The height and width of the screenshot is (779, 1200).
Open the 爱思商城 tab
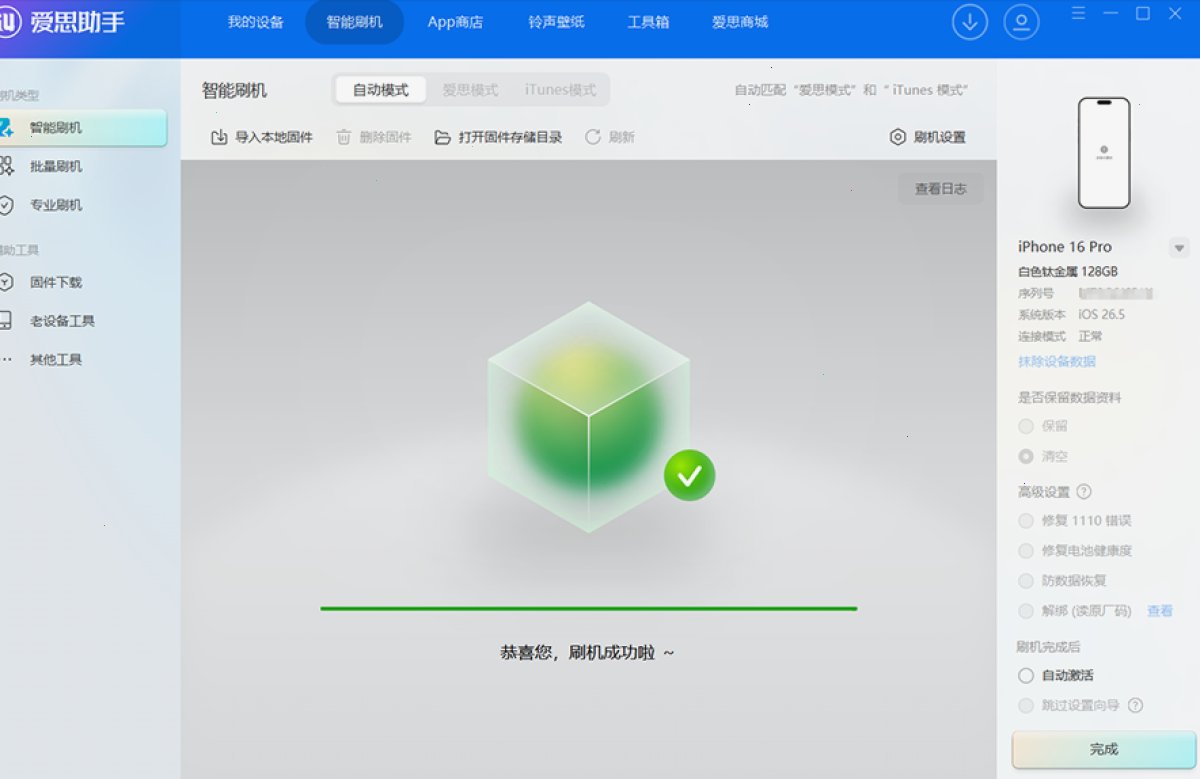click(740, 22)
